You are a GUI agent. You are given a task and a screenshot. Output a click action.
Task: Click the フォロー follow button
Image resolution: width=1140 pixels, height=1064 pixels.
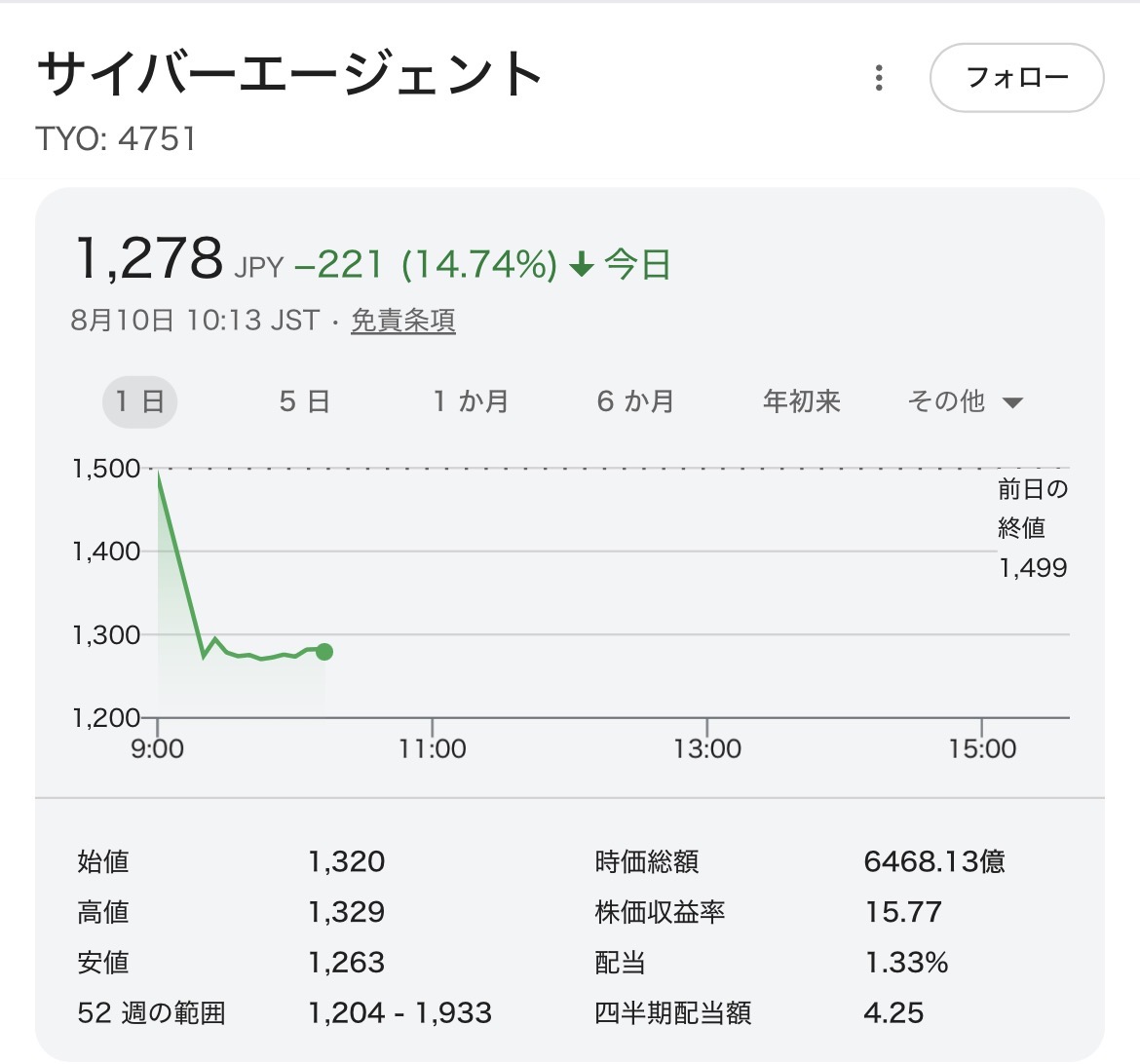(x=1016, y=78)
